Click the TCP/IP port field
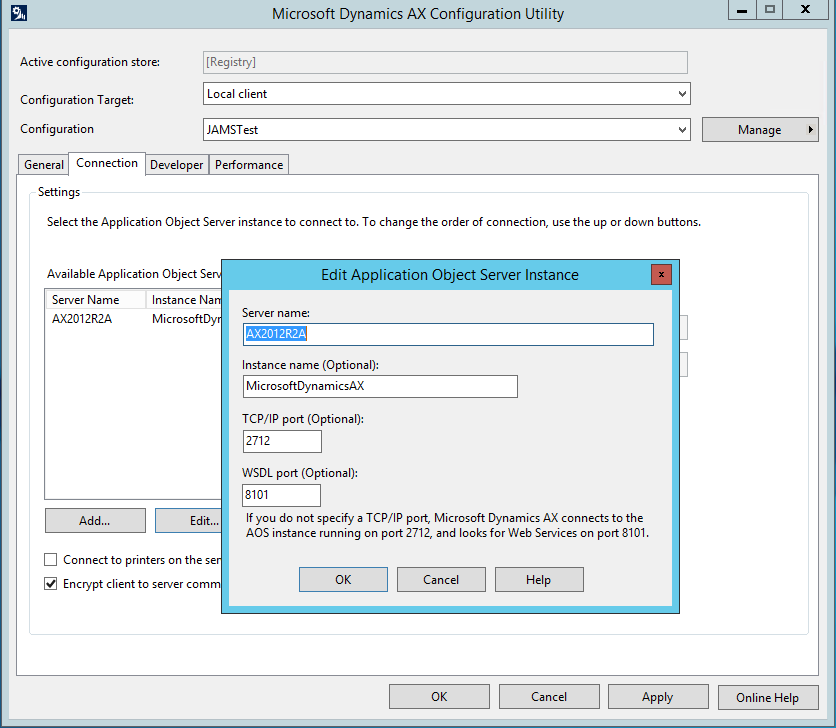The image size is (836, 728). coord(282,442)
